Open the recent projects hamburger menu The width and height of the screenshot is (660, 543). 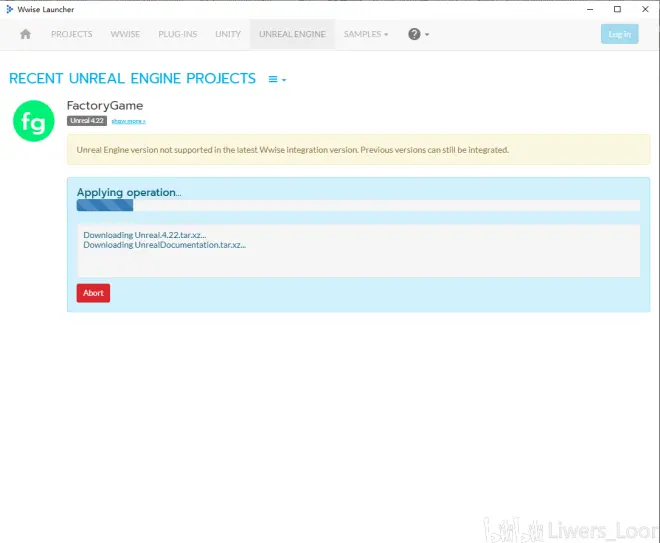(277, 79)
